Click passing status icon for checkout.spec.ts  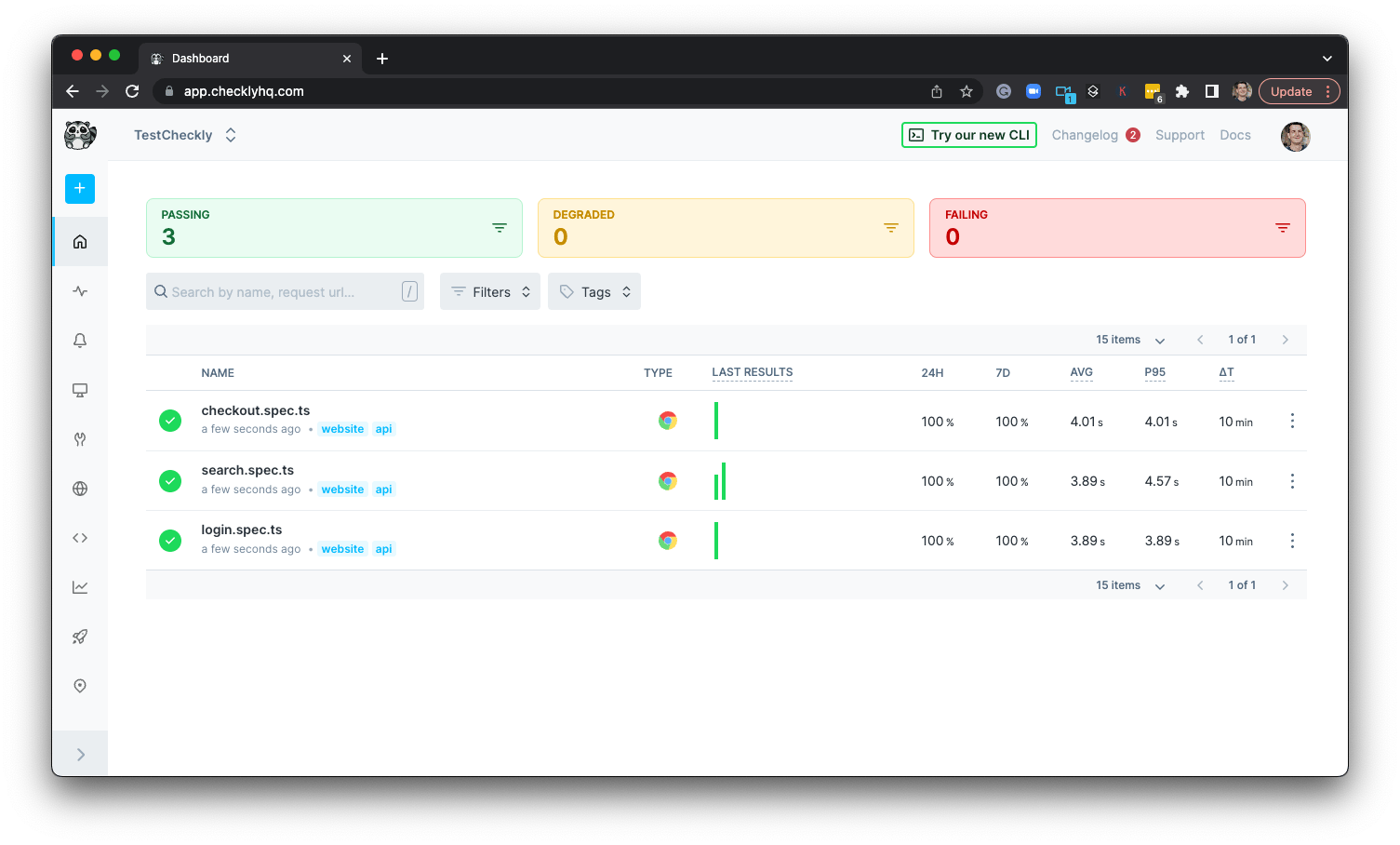point(170,421)
